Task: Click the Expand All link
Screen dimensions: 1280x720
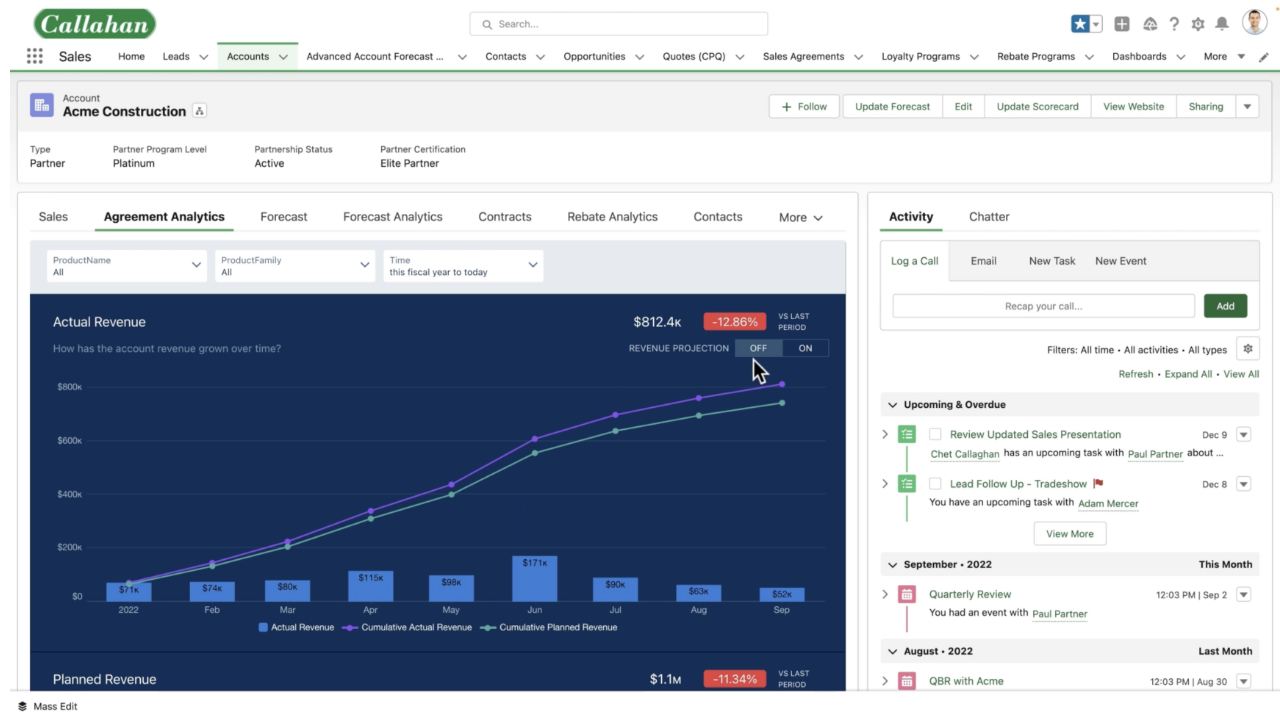Action: [1188, 374]
